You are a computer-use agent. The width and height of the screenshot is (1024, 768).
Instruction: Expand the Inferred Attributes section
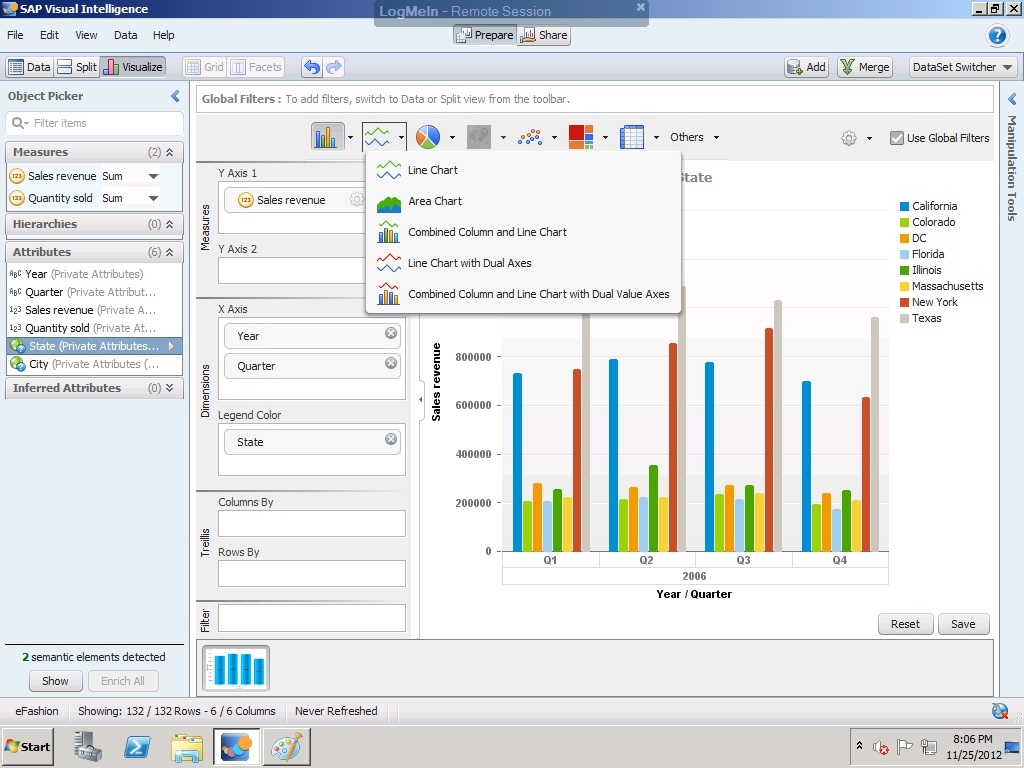pos(169,388)
